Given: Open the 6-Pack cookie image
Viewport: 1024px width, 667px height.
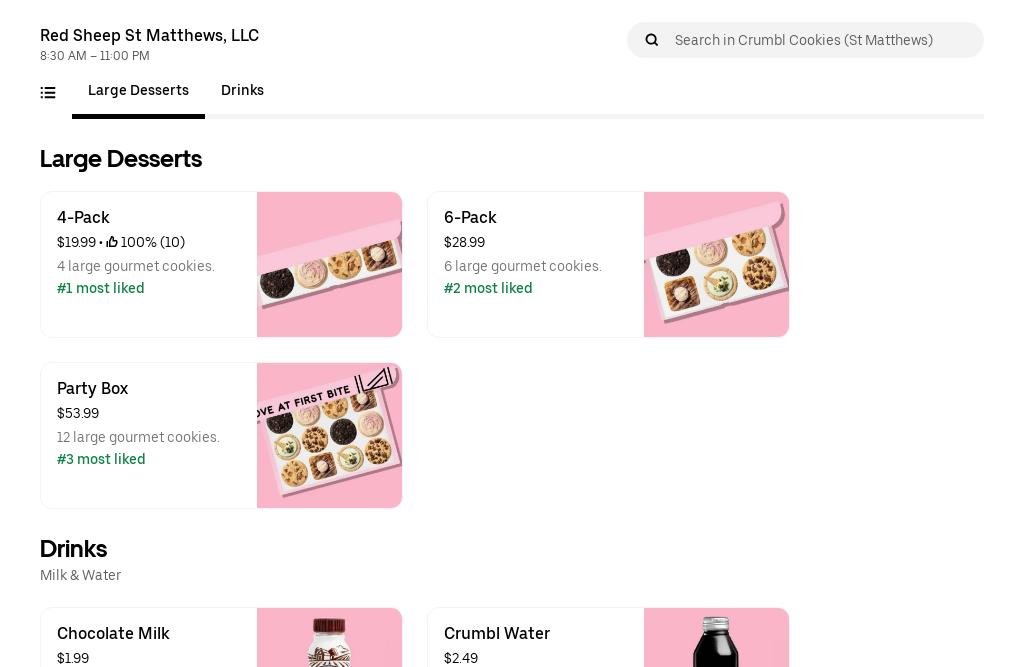Looking at the screenshot, I should pos(716,265).
